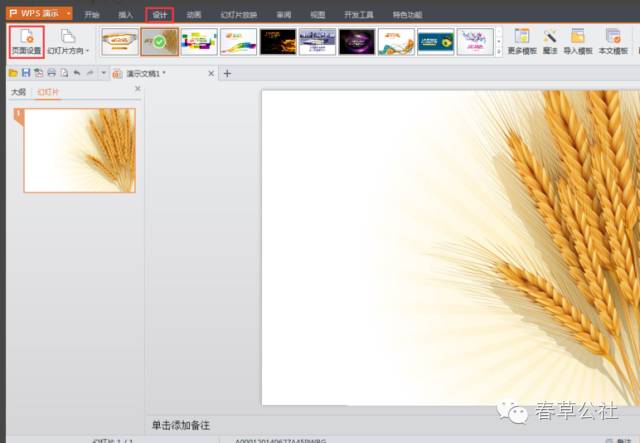Open the 审阅 (Review) ribbon tab

pyautogui.click(x=284, y=15)
